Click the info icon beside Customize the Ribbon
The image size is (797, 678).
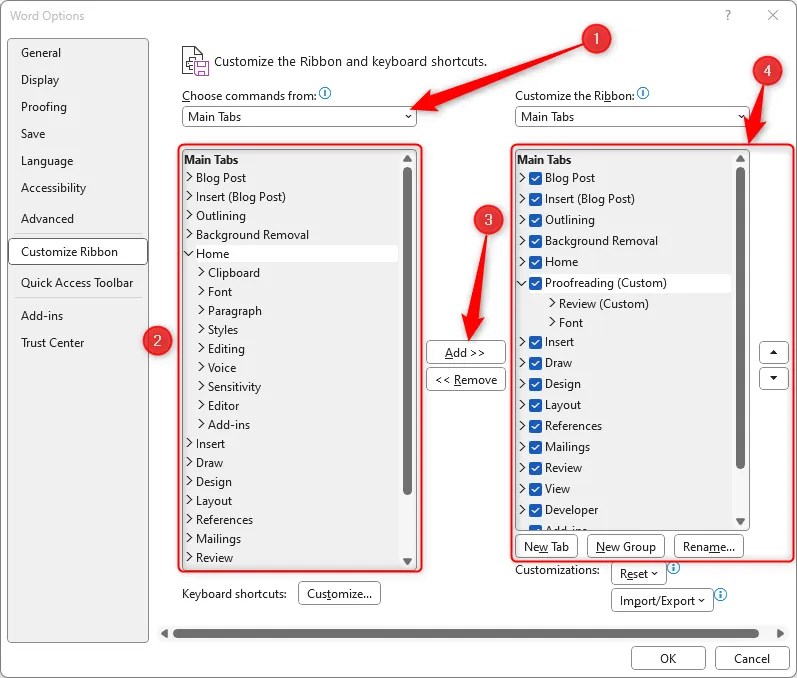(643, 94)
